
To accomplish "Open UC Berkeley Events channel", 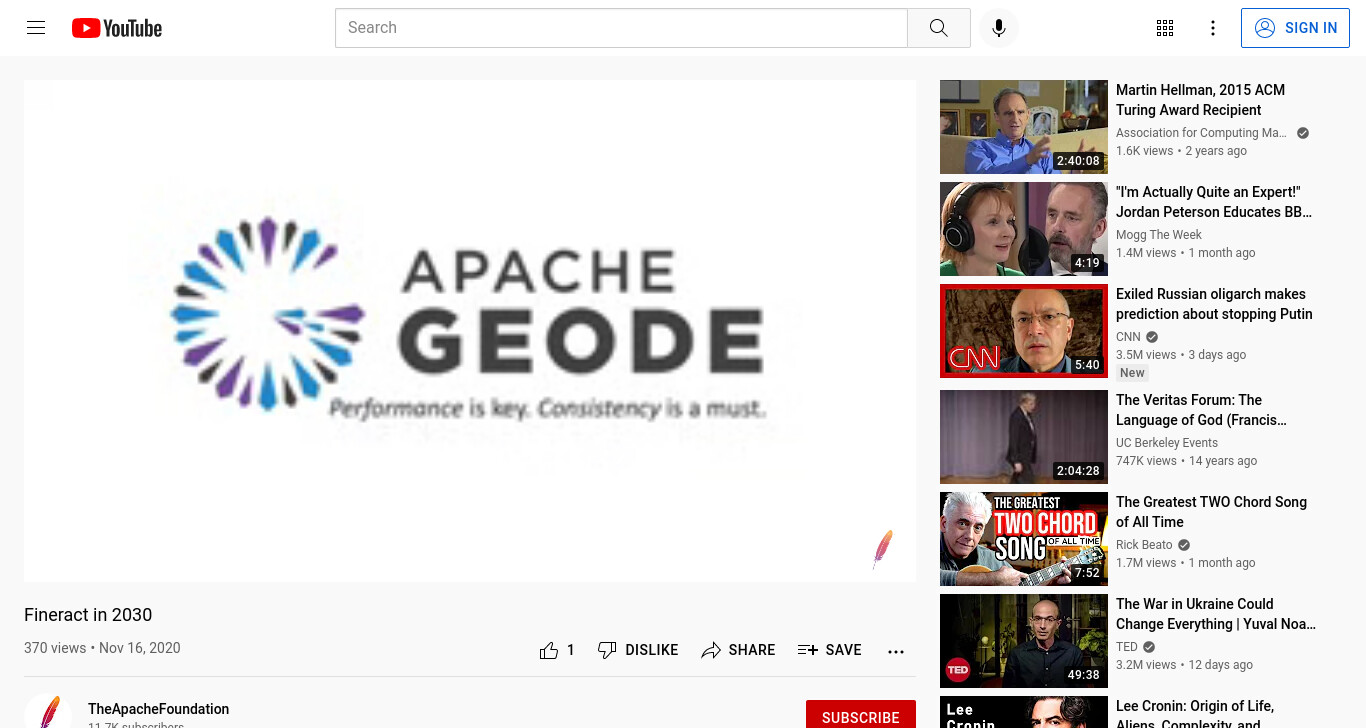I will tap(1167, 443).
